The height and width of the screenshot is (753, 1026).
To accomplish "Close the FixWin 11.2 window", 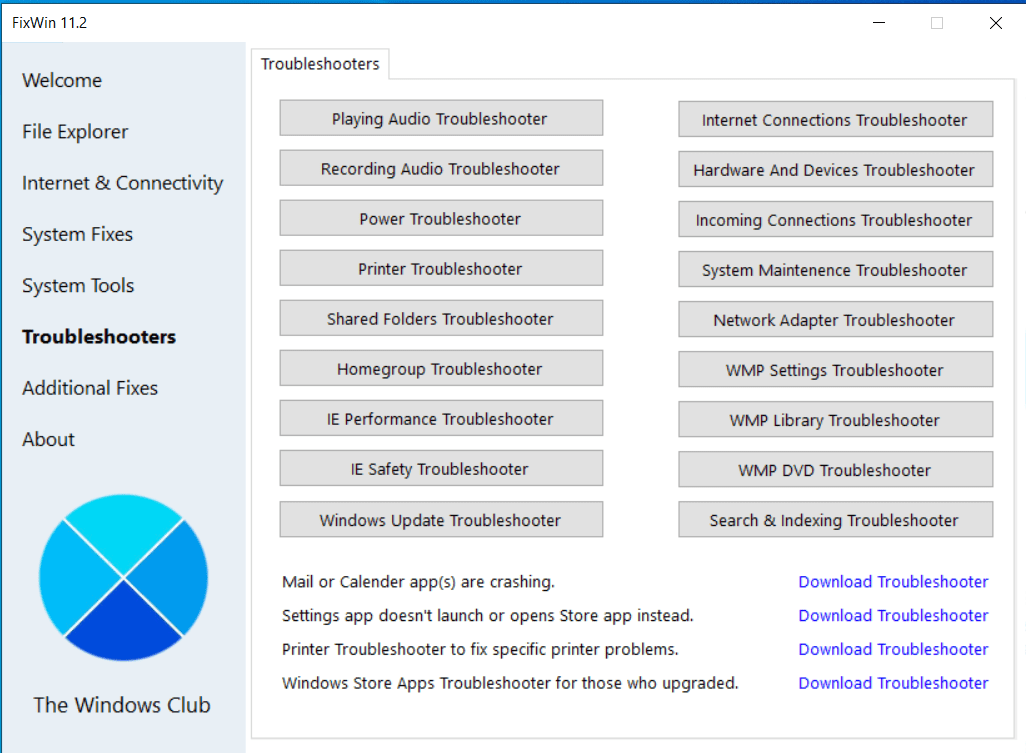I will pos(996,23).
